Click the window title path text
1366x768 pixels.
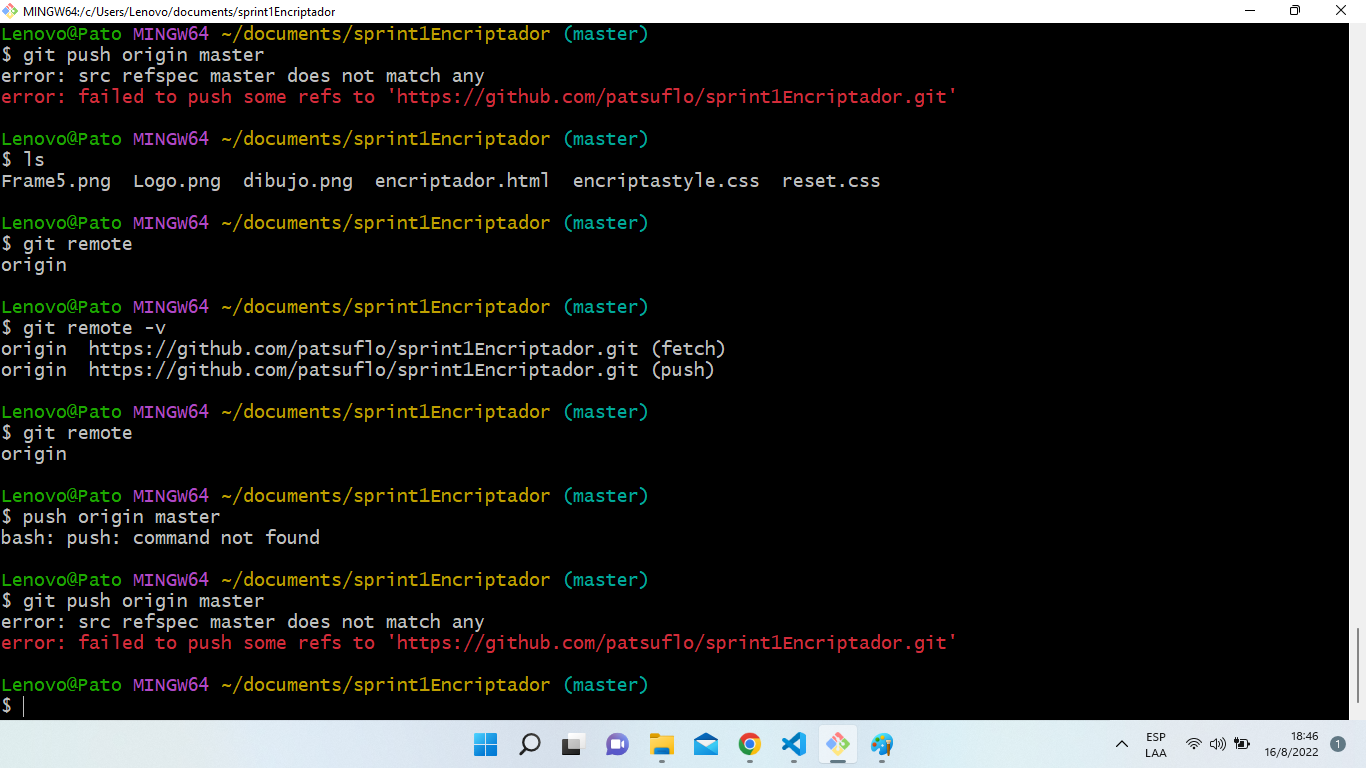179,12
